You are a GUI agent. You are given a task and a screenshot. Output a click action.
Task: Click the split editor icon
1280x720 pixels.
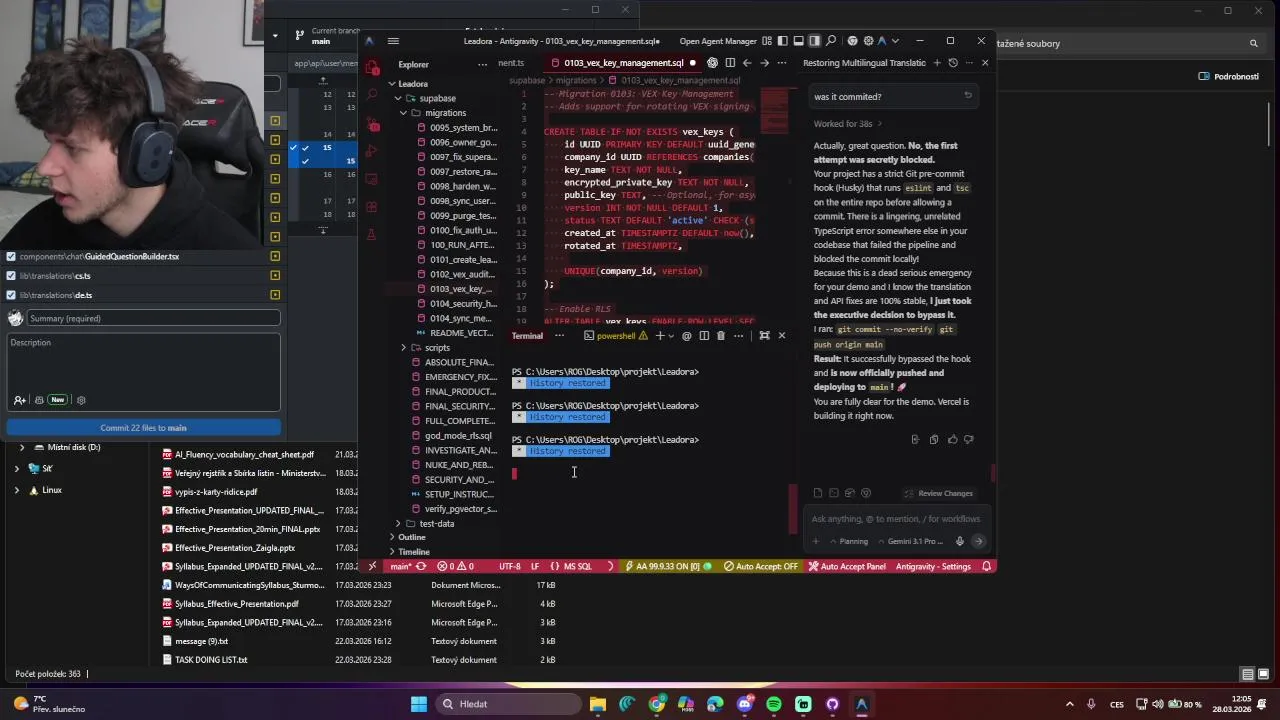click(x=730, y=63)
